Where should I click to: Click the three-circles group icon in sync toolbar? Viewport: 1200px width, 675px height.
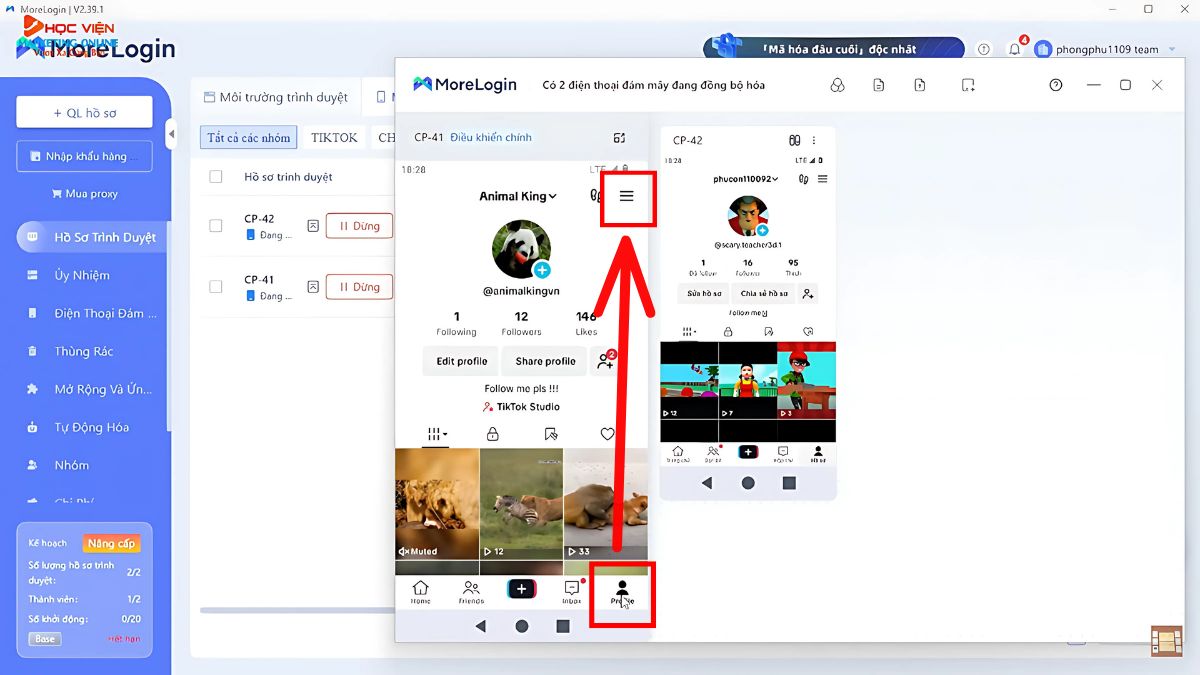pos(837,85)
